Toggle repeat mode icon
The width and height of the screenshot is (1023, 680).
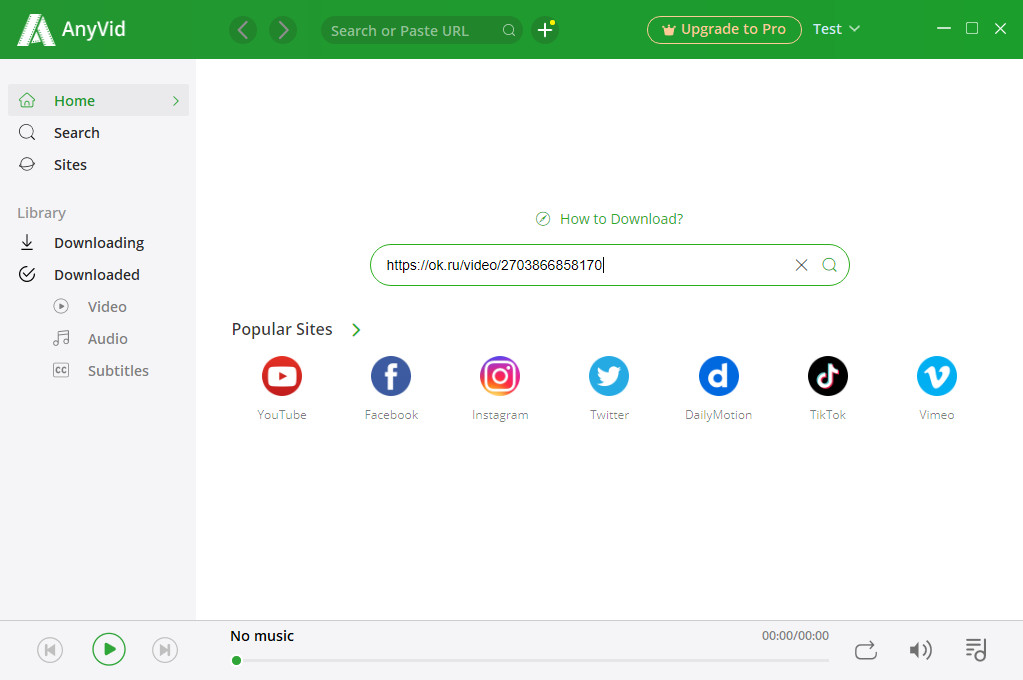[x=866, y=650]
